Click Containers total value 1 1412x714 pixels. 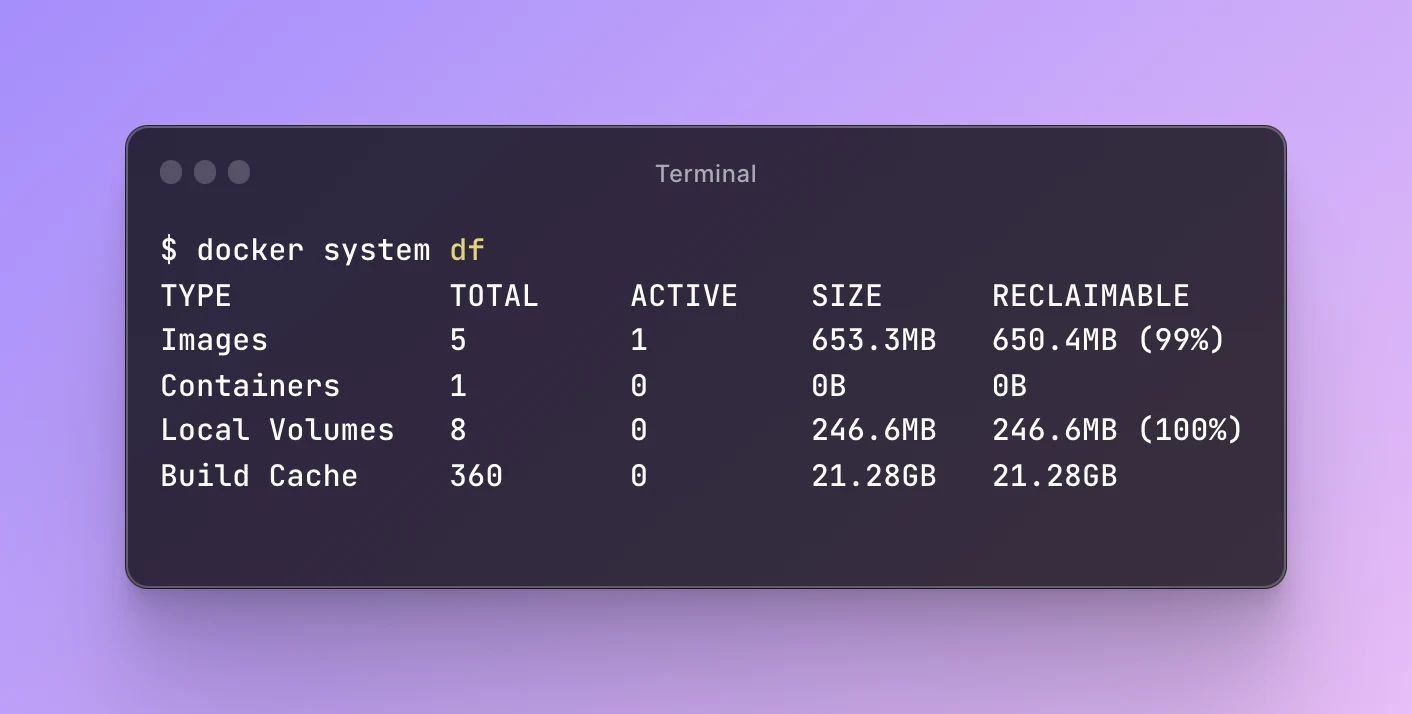(458, 386)
